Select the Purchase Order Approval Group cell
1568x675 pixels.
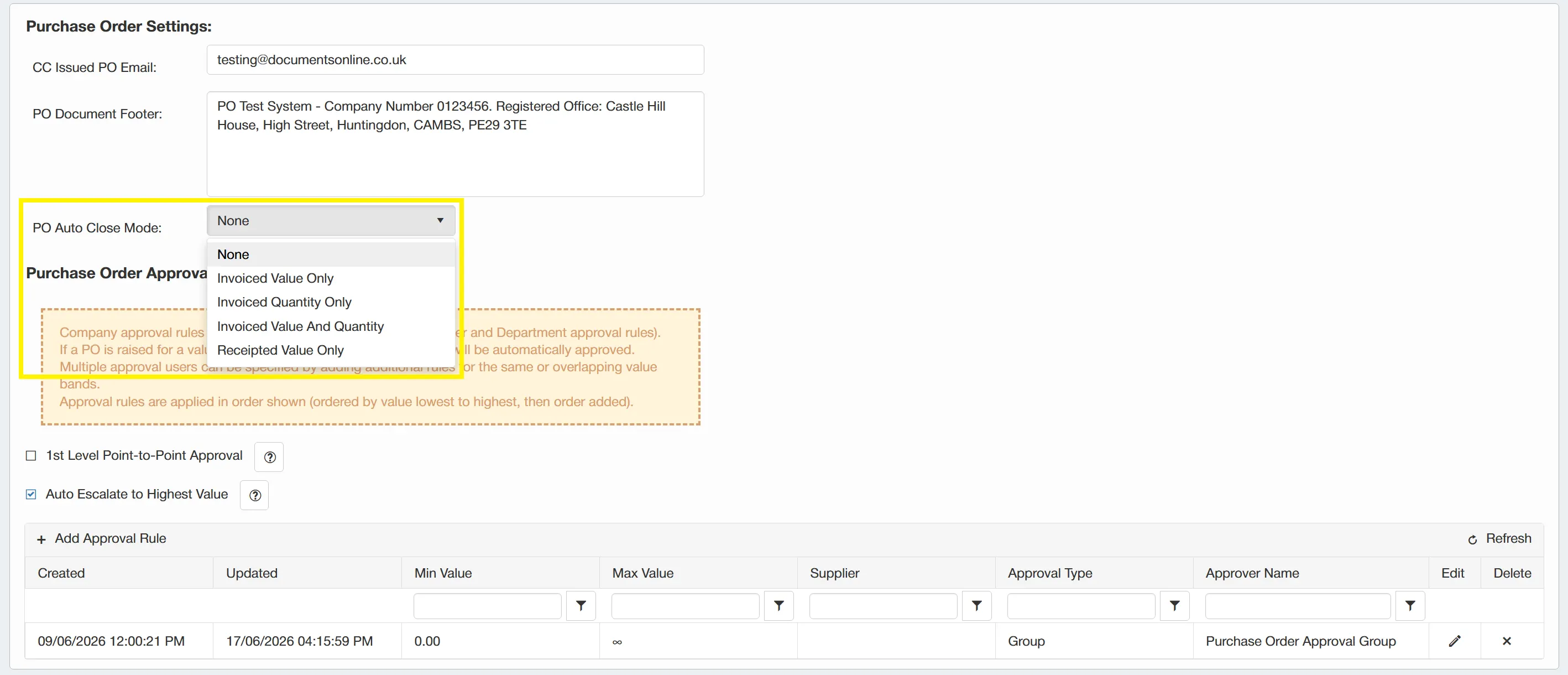click(1310, 641)
